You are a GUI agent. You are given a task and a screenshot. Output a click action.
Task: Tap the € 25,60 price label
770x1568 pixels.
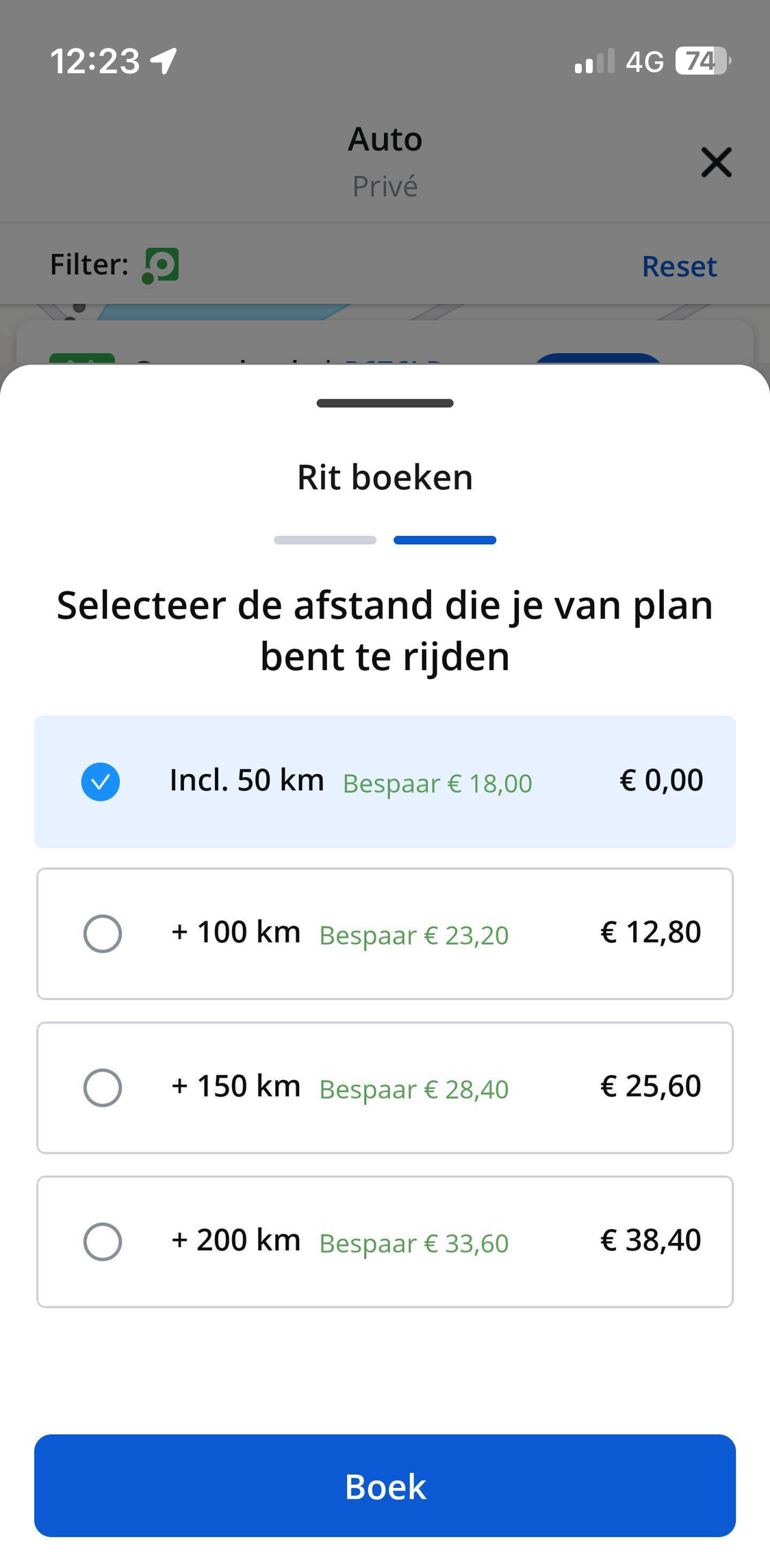click(651, 1086)
